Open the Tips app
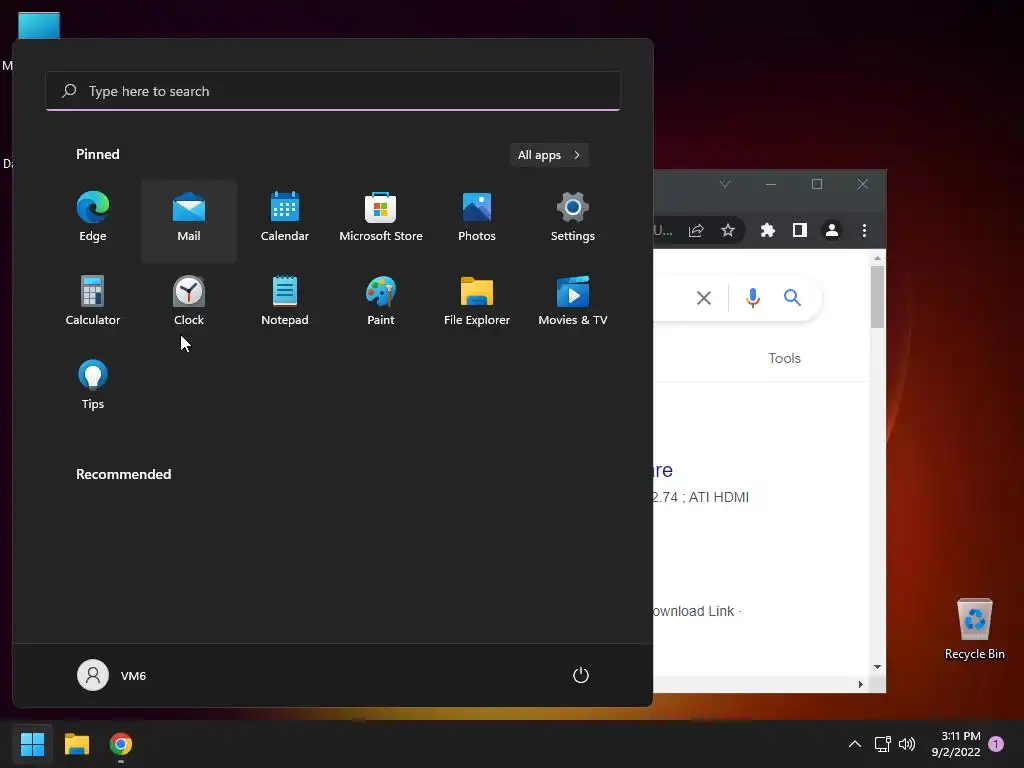The image size is (1024, 768). tap(93, 385)
